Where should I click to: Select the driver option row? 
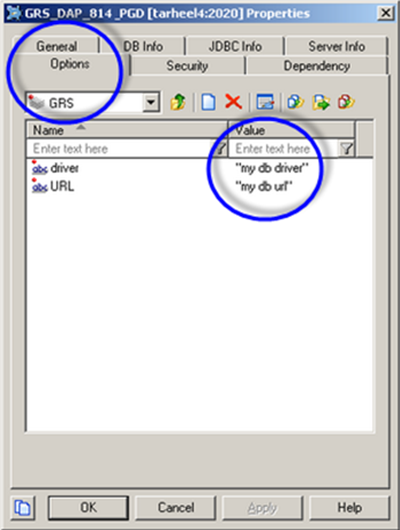click(199, 168)
